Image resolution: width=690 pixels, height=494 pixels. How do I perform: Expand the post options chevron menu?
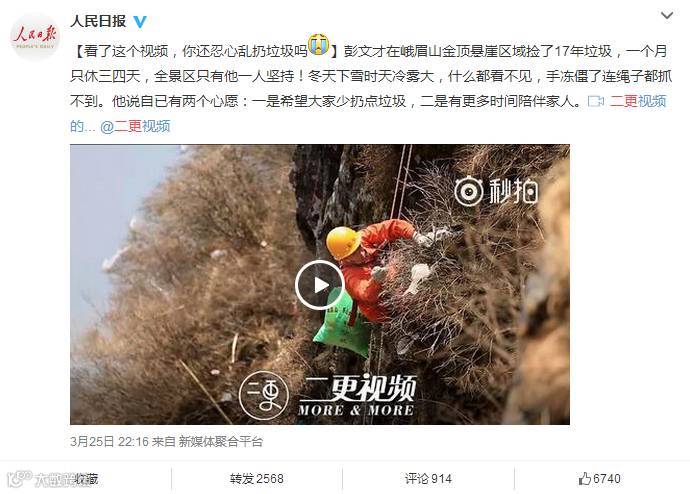pyautogui.click(x=667, y=16)
